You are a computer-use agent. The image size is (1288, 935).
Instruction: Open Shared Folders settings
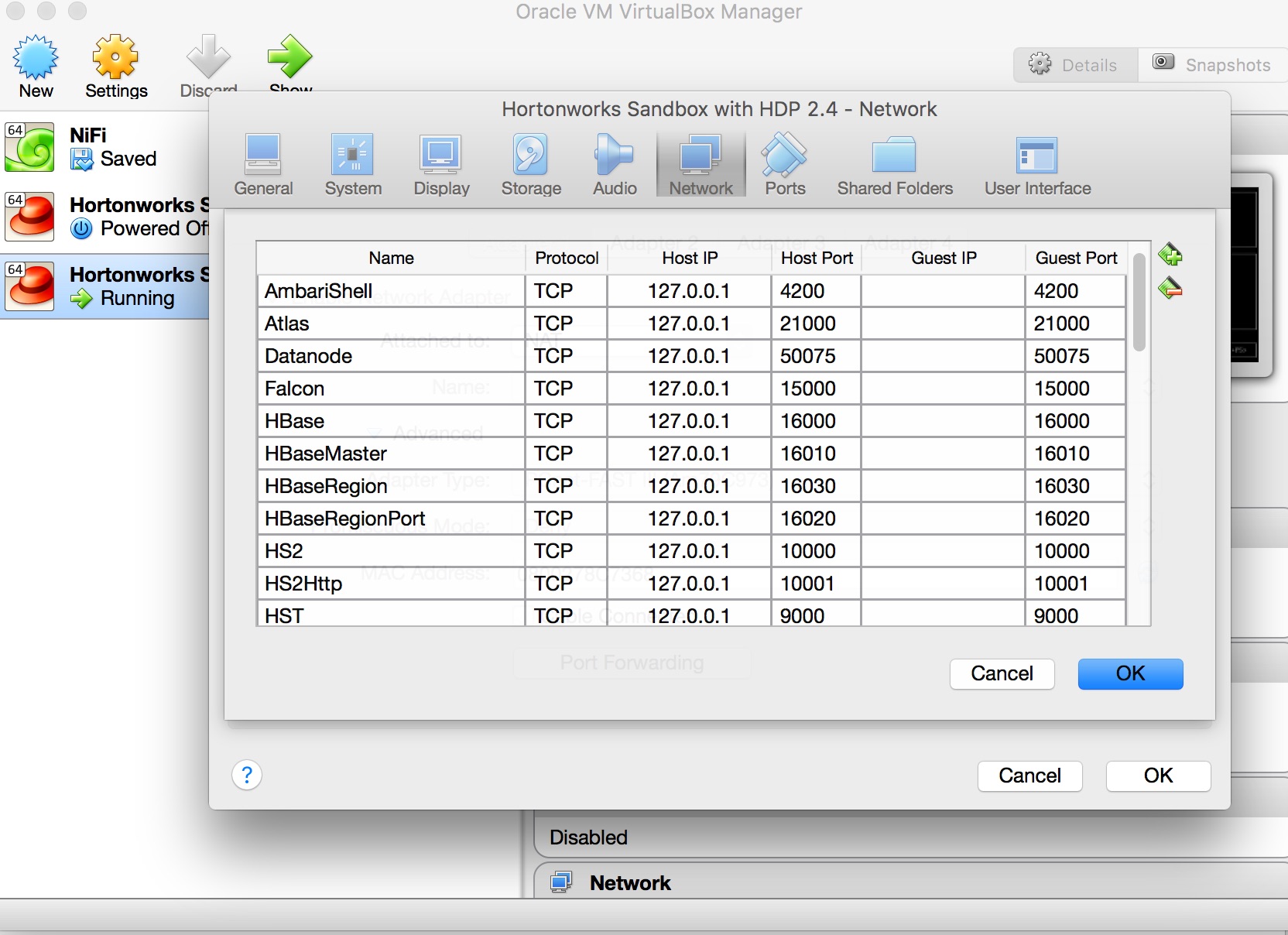click(895, 163)
